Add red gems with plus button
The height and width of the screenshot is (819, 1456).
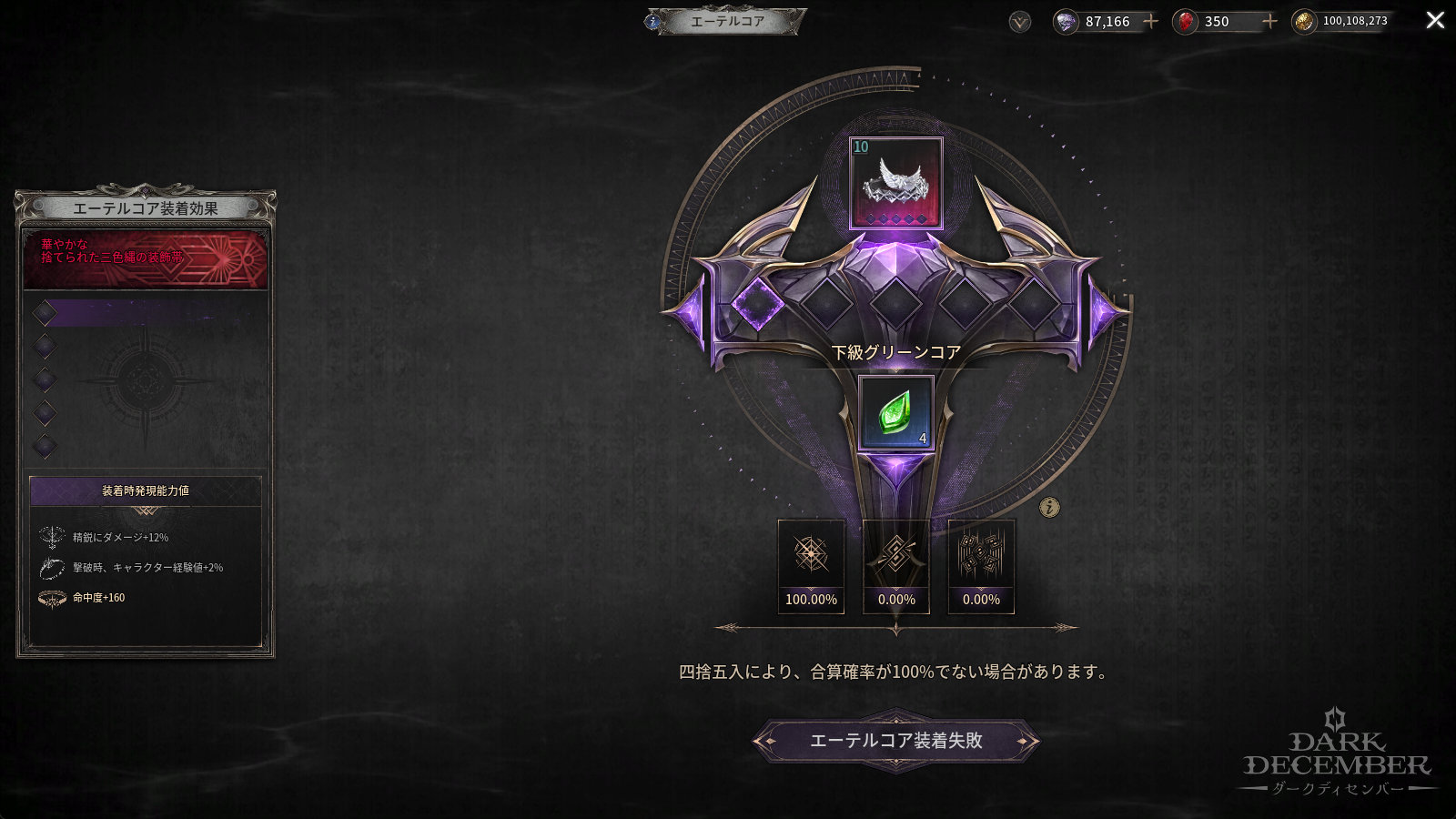(1269, 21)
